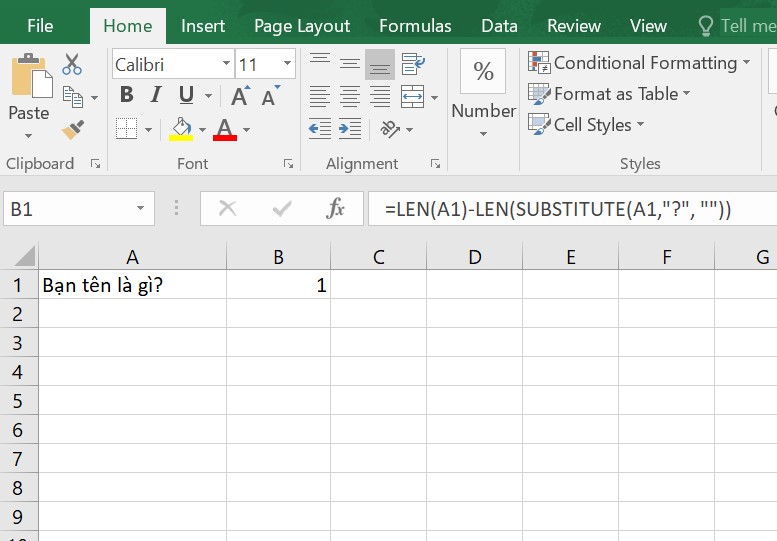Toggle Italic formatting
This screenshot has height=541, width=777.
tap(156, 94)
